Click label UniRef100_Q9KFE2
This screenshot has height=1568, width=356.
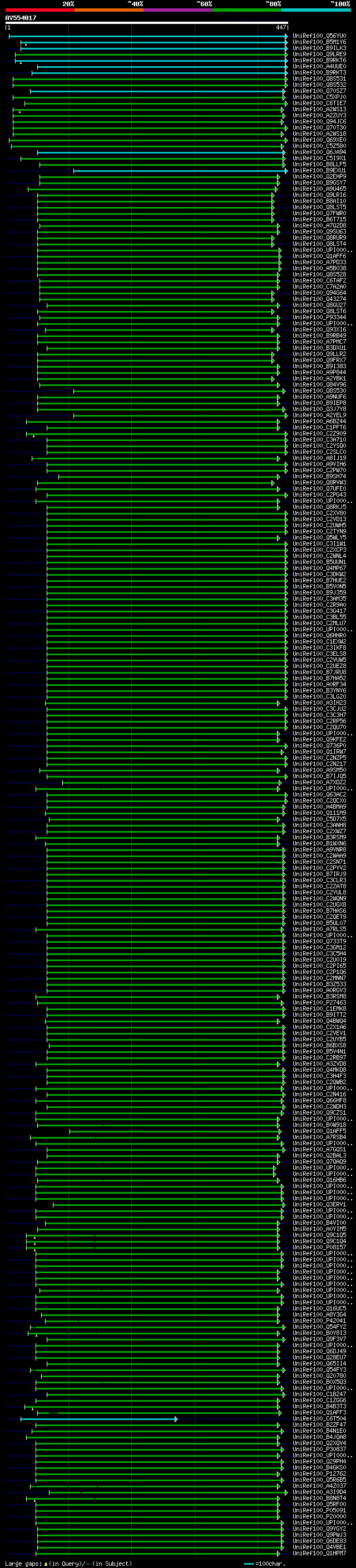pyautogui.click(x=319, y=740)
